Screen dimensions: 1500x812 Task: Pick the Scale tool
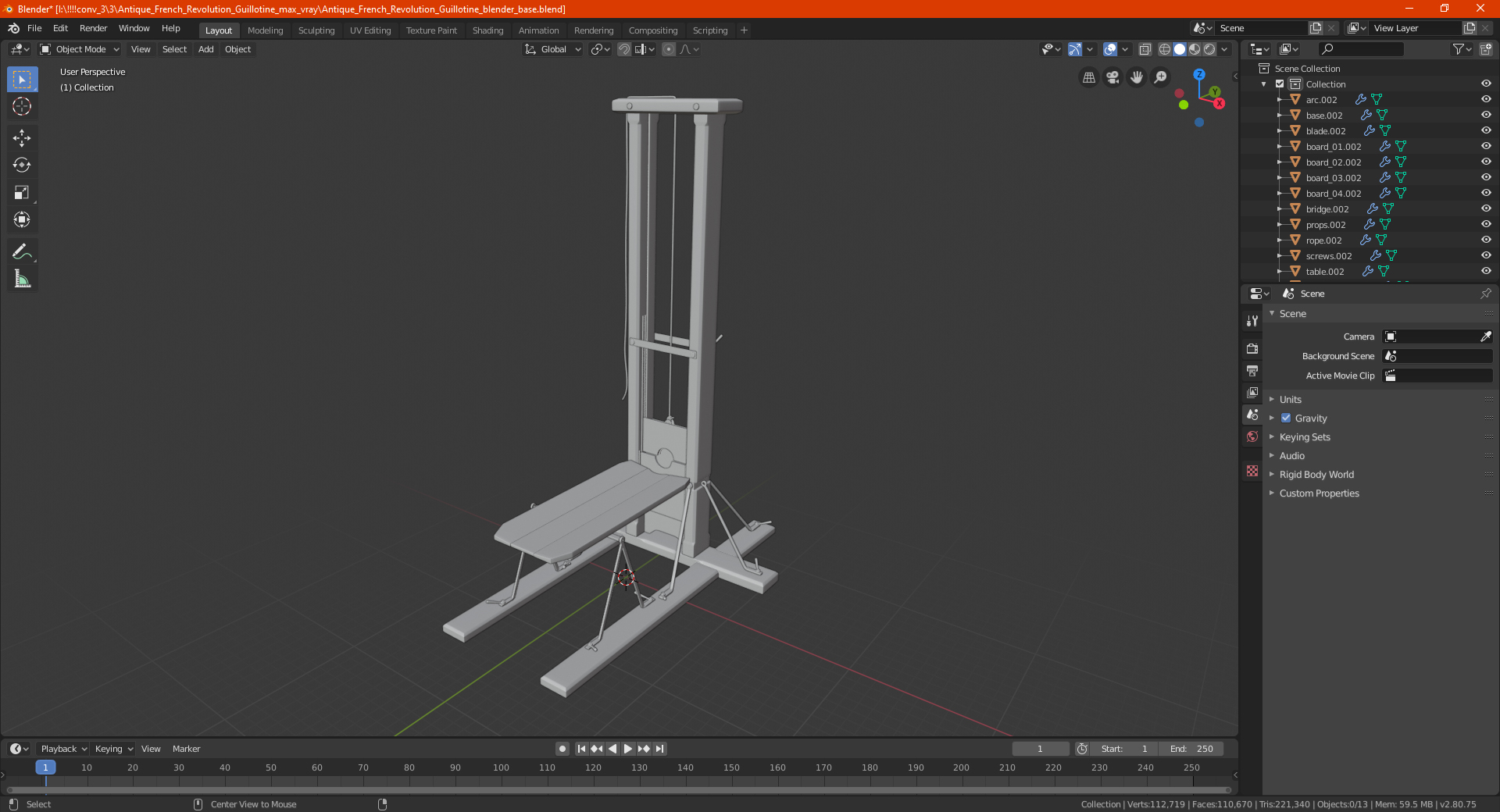pyautogui.click(x=22, y=192)
